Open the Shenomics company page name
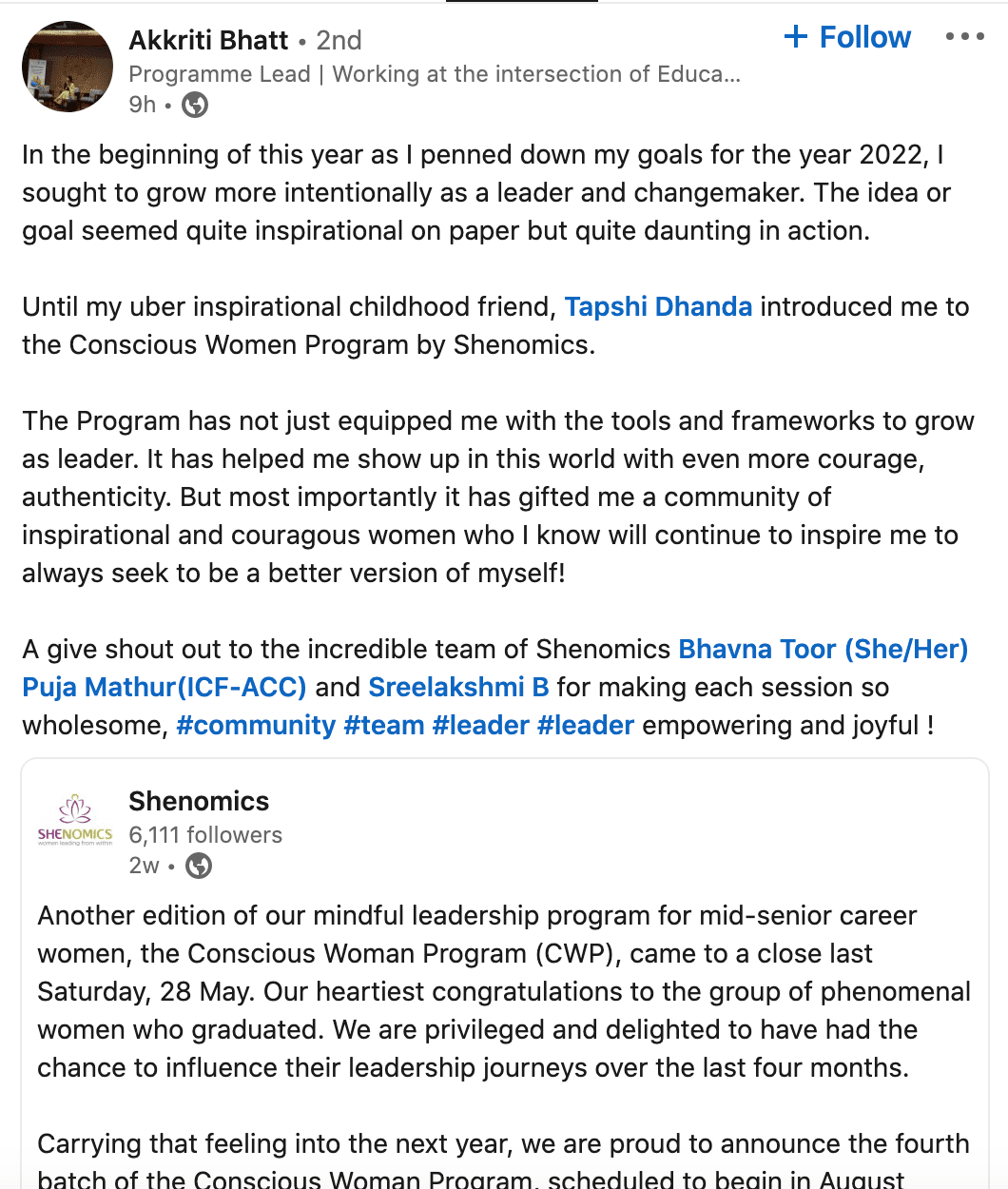1008x1189 pixels. point(199,801)
